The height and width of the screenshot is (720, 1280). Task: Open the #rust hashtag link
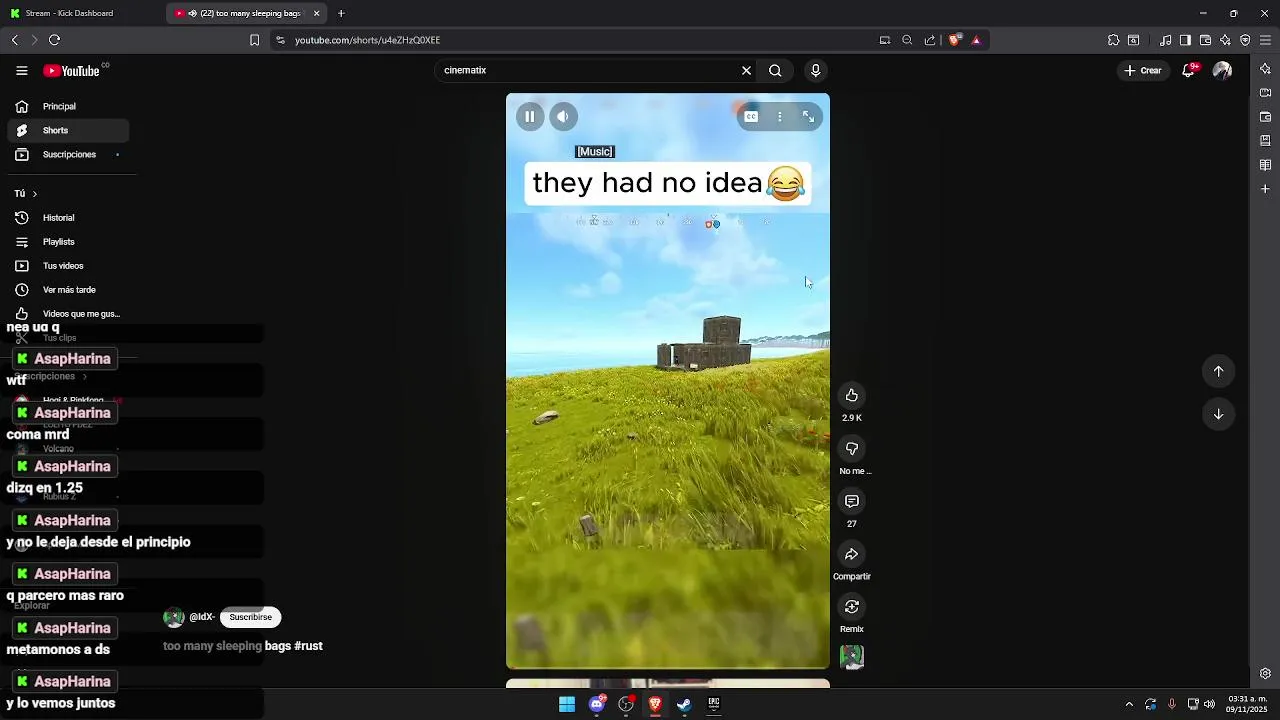(309, 646)
